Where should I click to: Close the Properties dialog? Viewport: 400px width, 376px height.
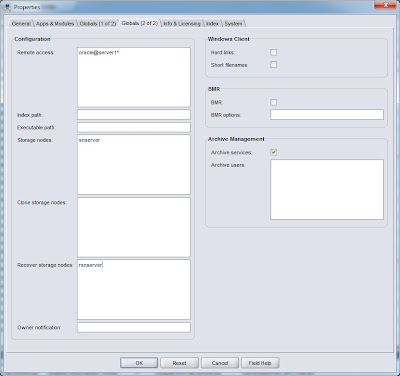385,5
